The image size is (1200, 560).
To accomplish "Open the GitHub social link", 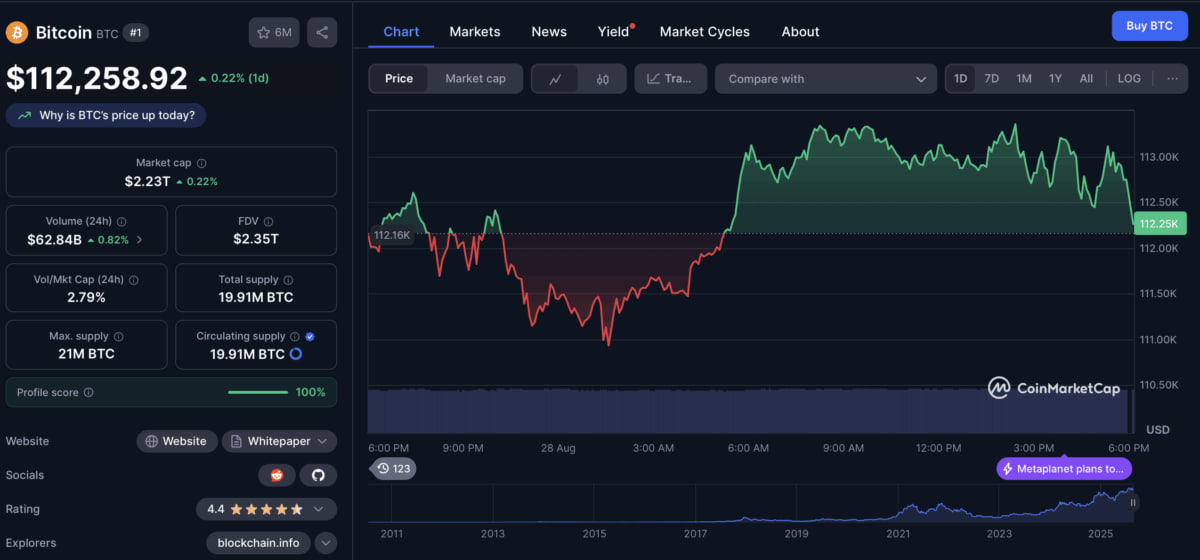I will point(318,475).
